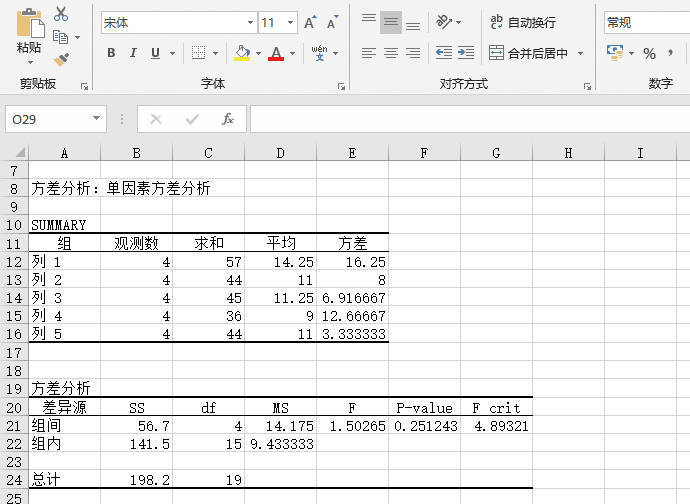Click the accounting number format icon
690x504 pixels.
tap(615, 53)
